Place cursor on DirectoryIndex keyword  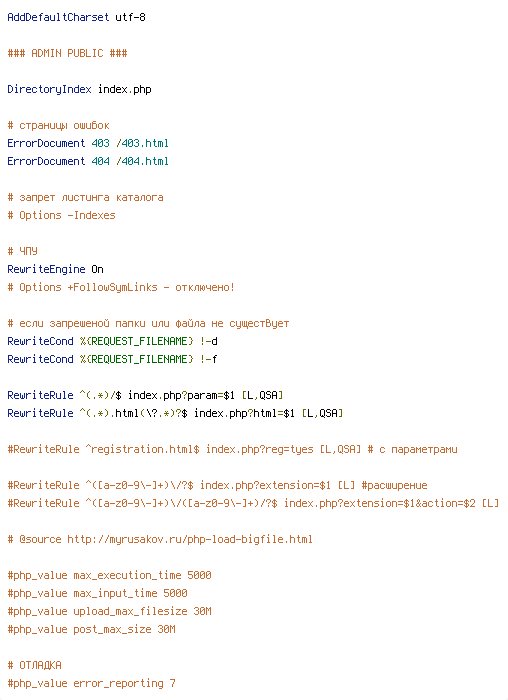(49, 89)
